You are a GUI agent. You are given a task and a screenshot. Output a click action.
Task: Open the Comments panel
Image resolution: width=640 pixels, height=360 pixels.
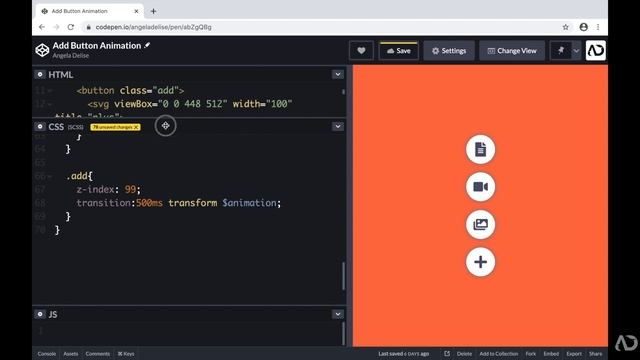click(x=98, y=353)
